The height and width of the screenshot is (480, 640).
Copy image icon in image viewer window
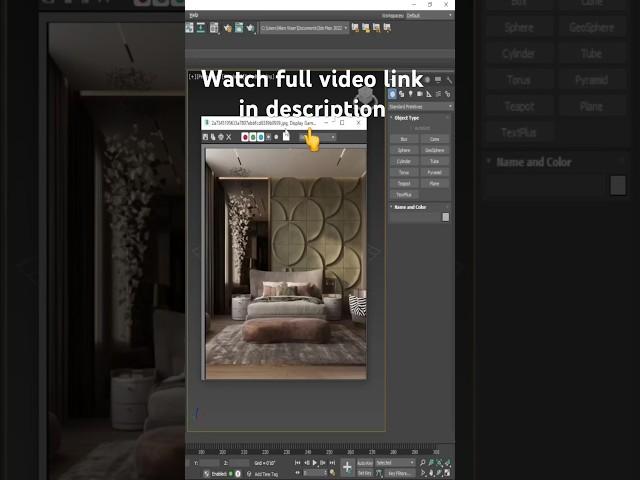(x=213, y=137)
